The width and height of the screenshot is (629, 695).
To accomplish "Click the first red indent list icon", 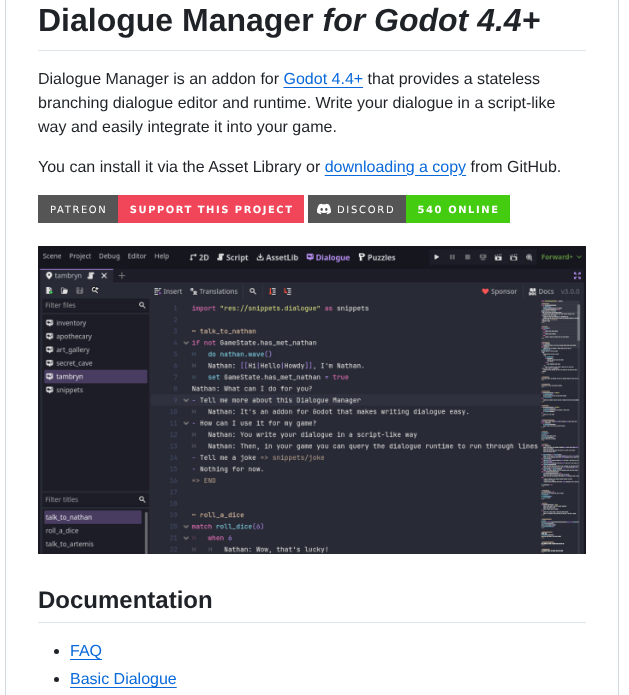I will tap(272, 291).
